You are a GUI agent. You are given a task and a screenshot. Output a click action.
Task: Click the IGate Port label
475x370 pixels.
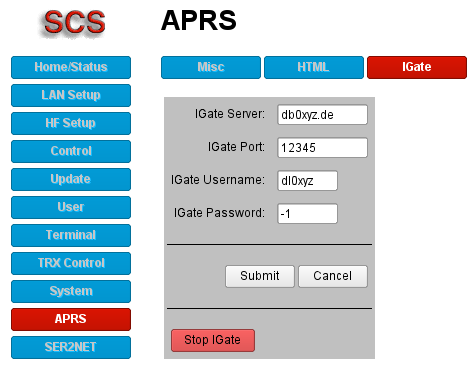click(236, 147)
